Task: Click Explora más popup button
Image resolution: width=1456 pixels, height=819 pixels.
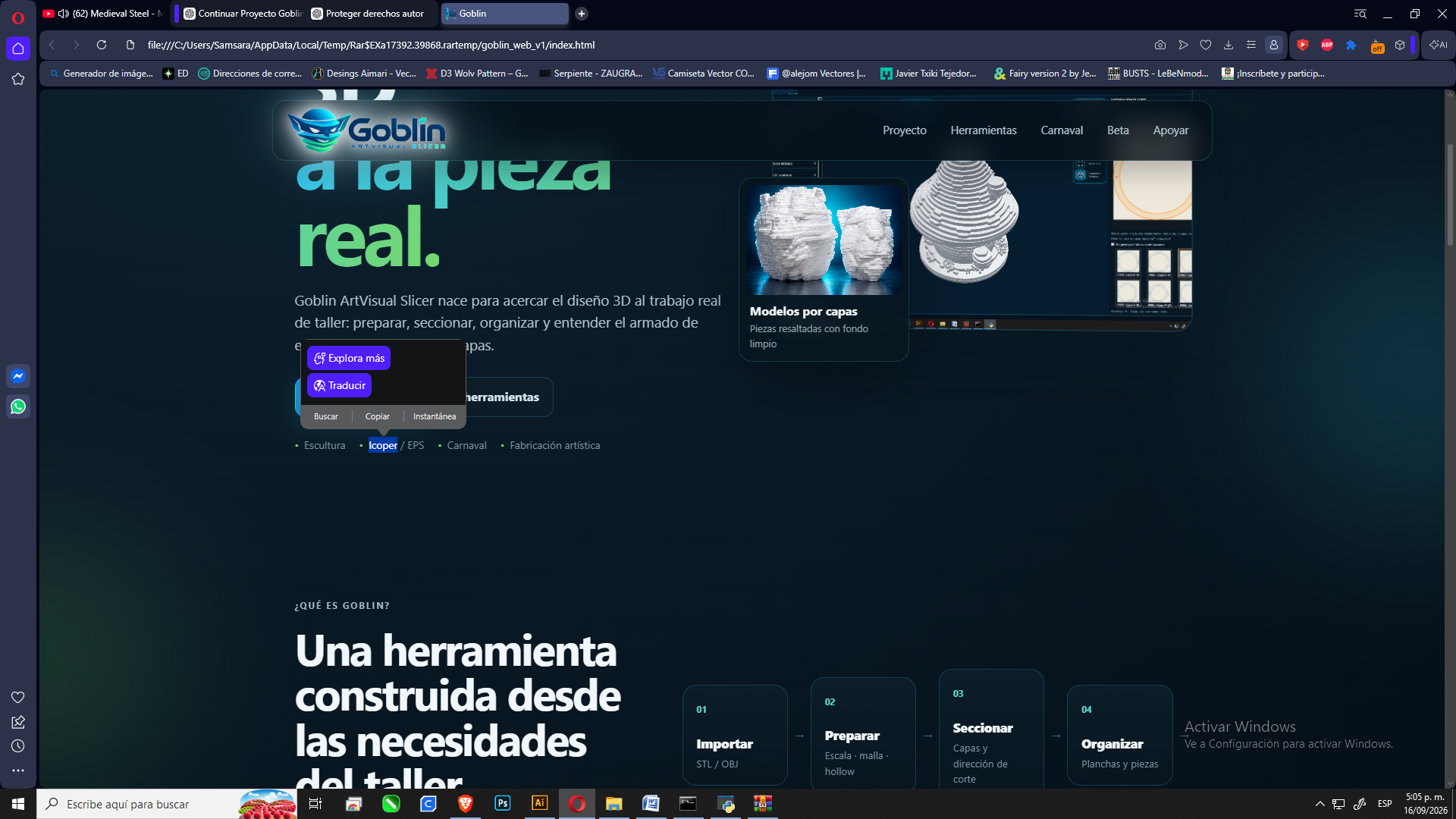Action: (349, 358)
